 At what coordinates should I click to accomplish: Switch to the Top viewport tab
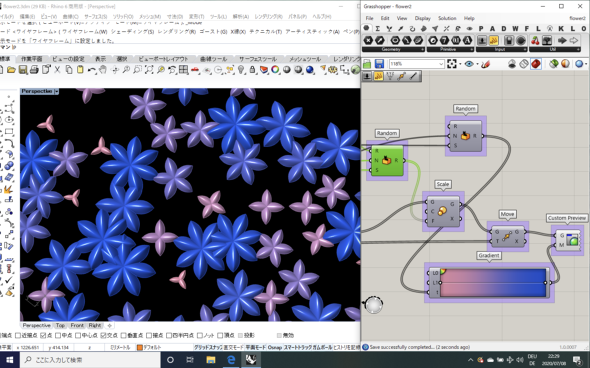coord(60,325)
